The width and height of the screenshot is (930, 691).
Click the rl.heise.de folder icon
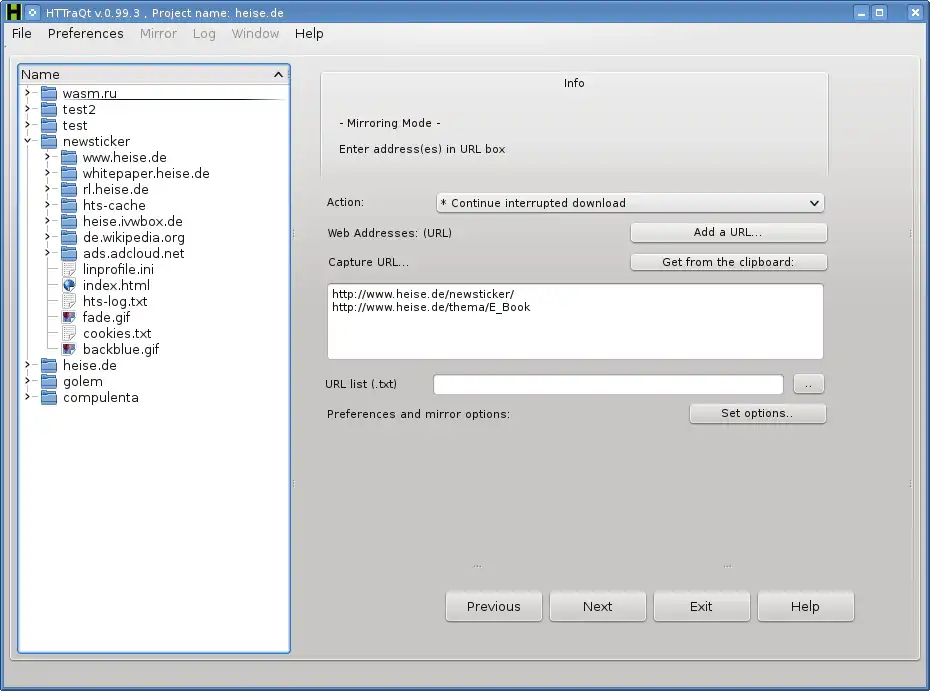(x=69, y=189)
